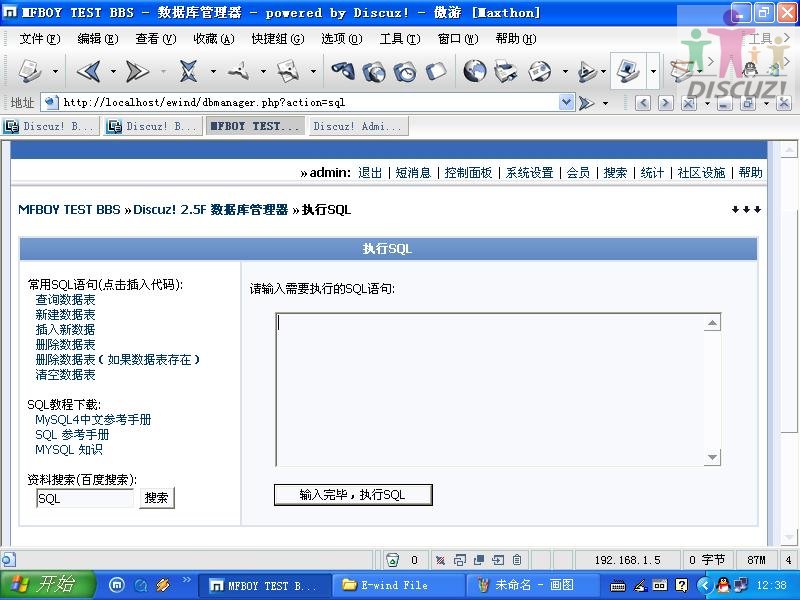Screen dimensions: 800x600
Task: Click the New page toolbar icon
Action: tap(30, 71)
